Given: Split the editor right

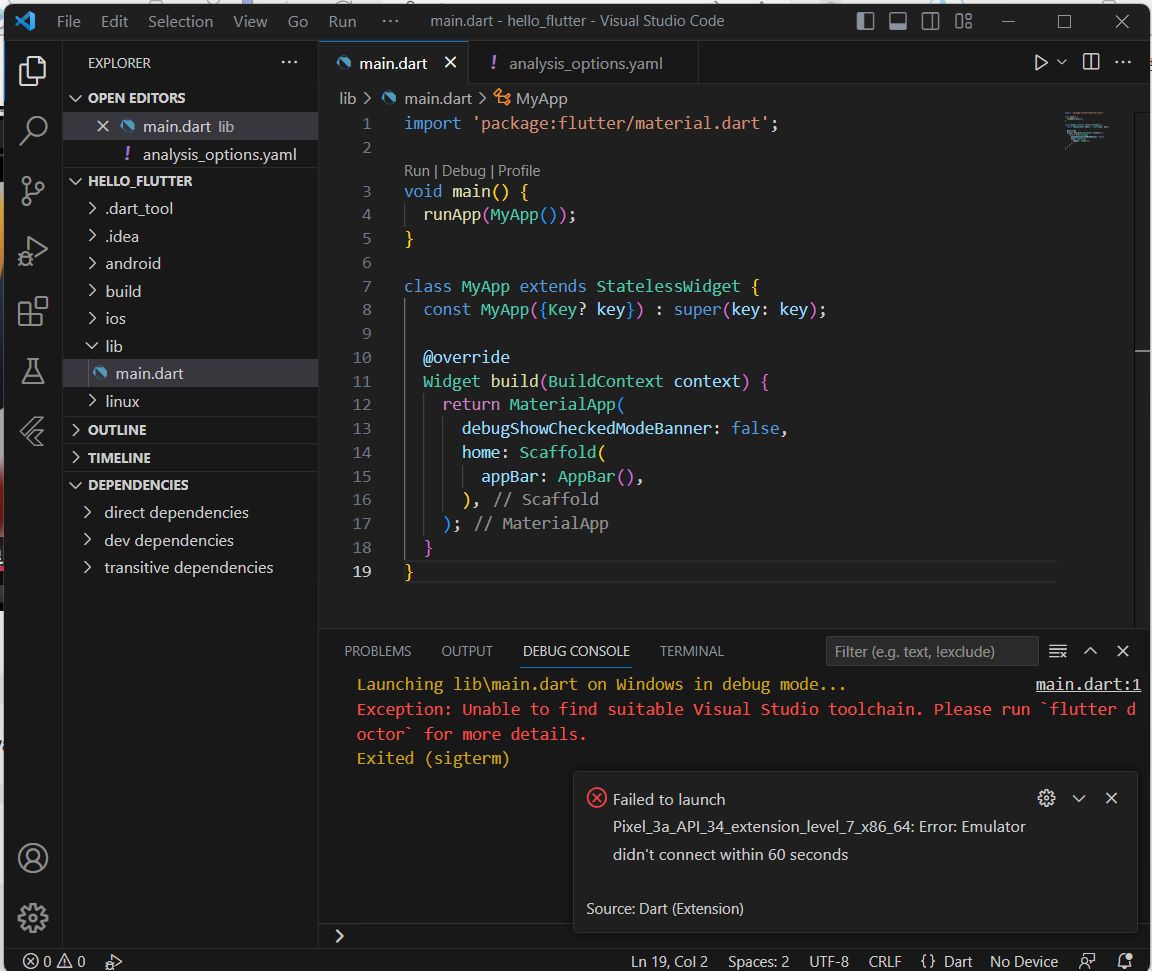Looking at the screenshot, I should pos(1091,62).
